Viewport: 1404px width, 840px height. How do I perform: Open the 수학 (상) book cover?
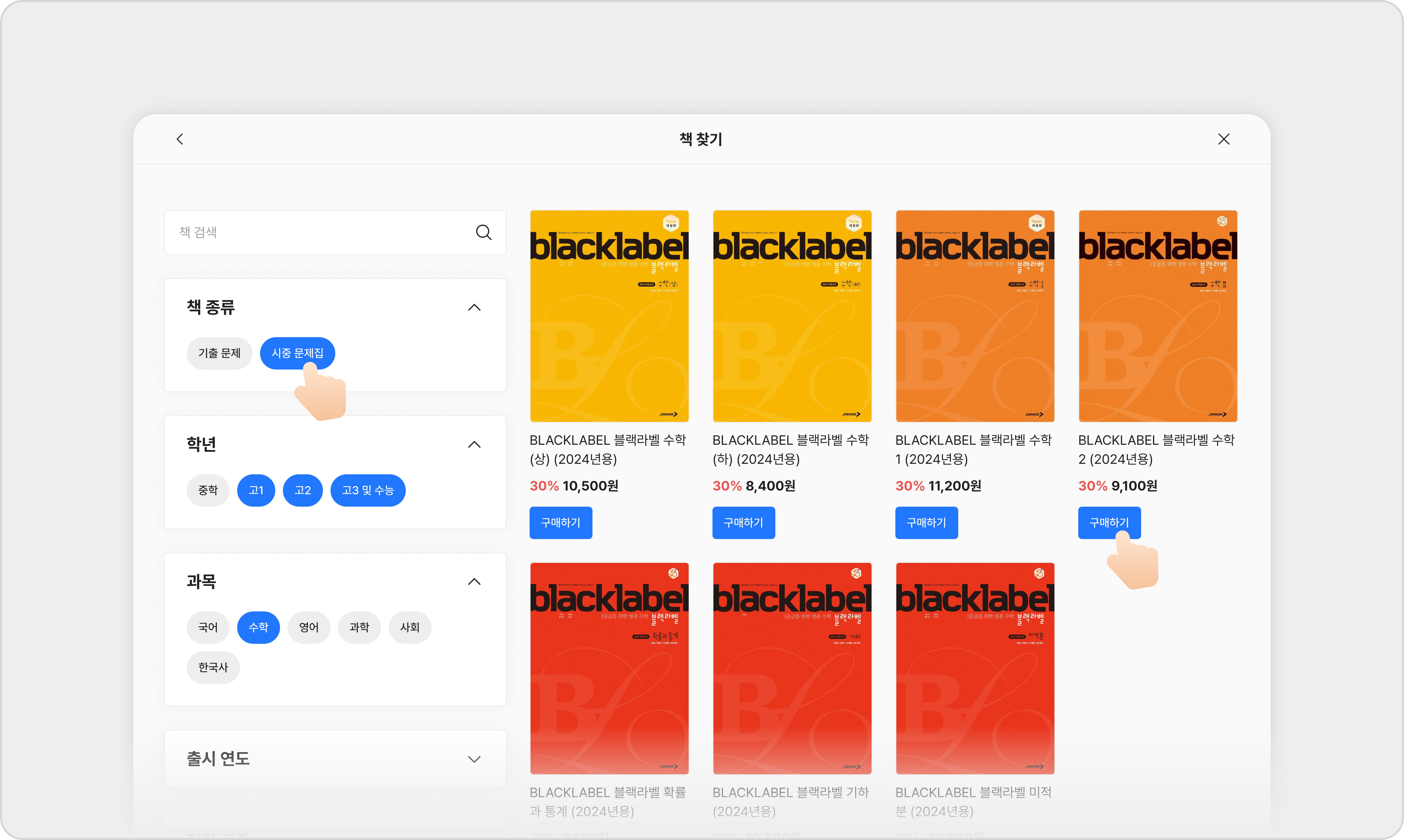coord(609,316)
